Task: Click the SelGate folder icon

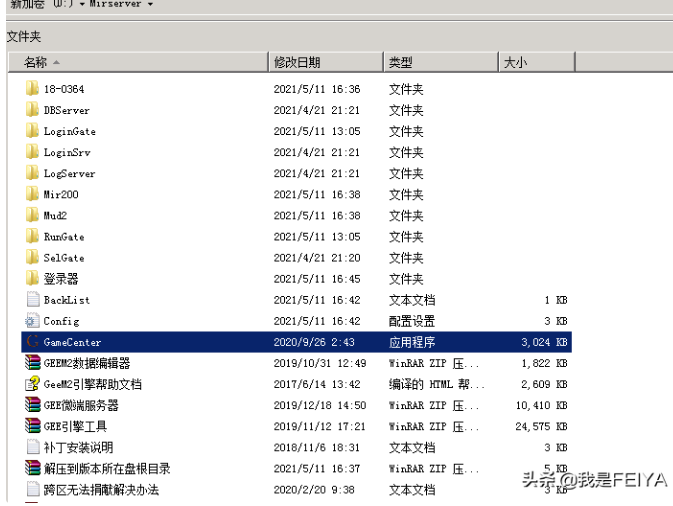Action: click(x=32, y=257)
